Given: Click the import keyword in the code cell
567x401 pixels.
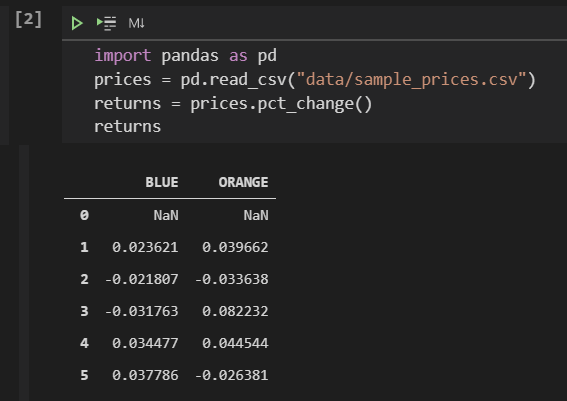Looking at the screenshot, I should 123,56.
